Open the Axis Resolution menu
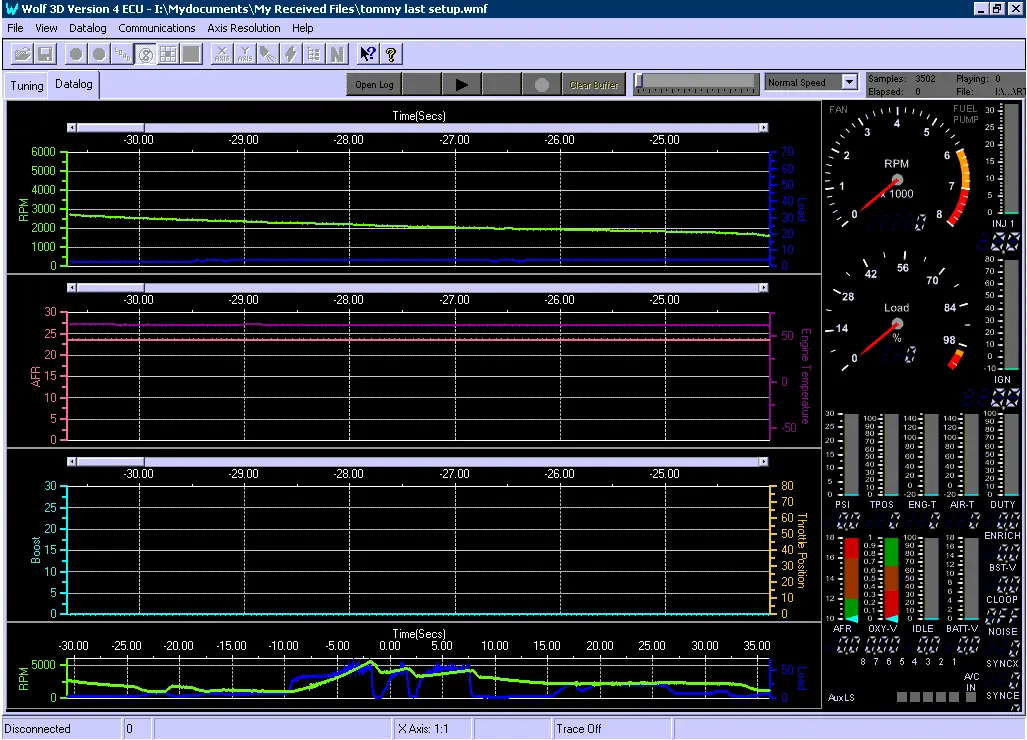The width and height of the screenshot is (1027, 740). coord(244,28)
